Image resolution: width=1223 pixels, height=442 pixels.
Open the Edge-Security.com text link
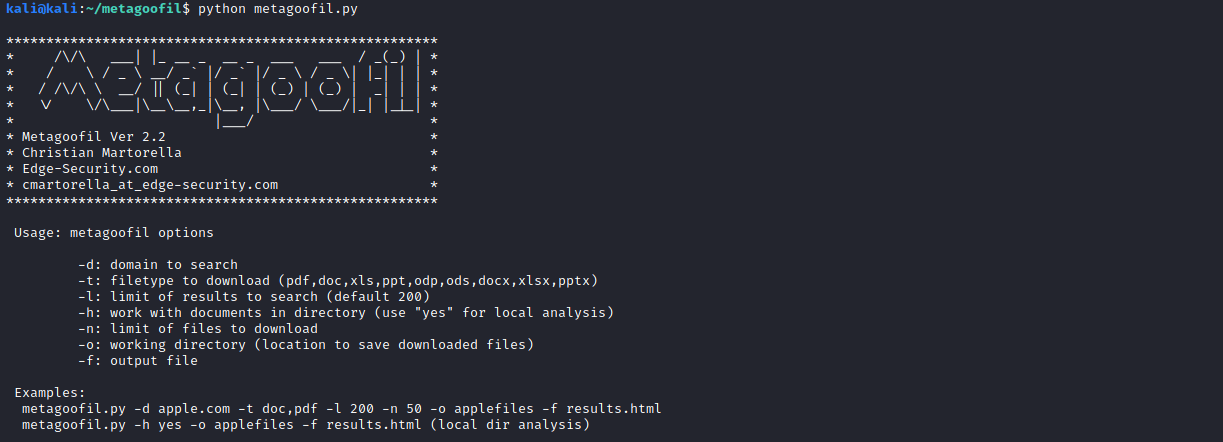coord(89,169)
